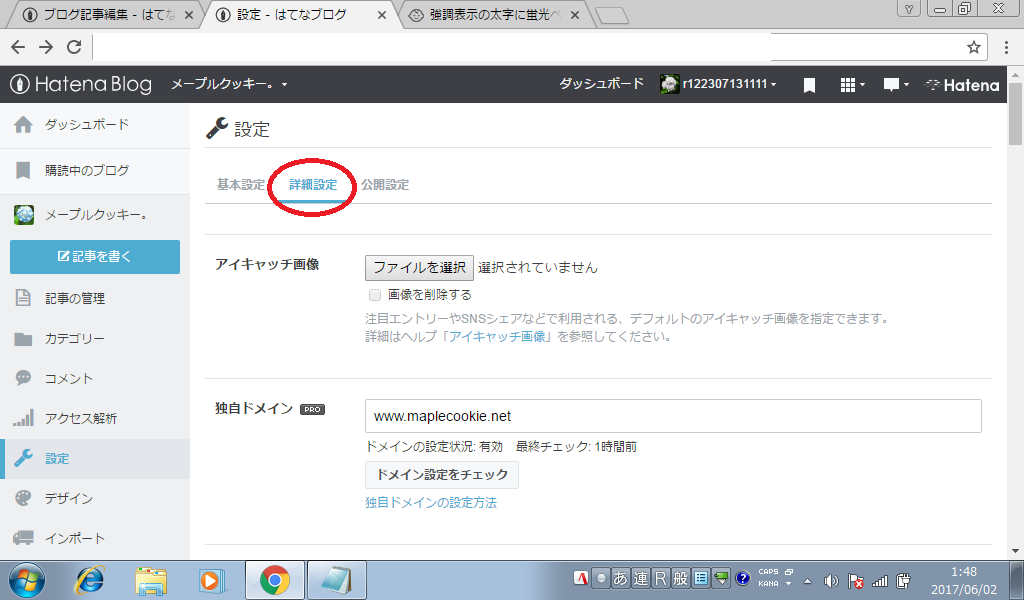
Task: Launch Internet Explorer from the taskbar
Action: tap(89, 580)
